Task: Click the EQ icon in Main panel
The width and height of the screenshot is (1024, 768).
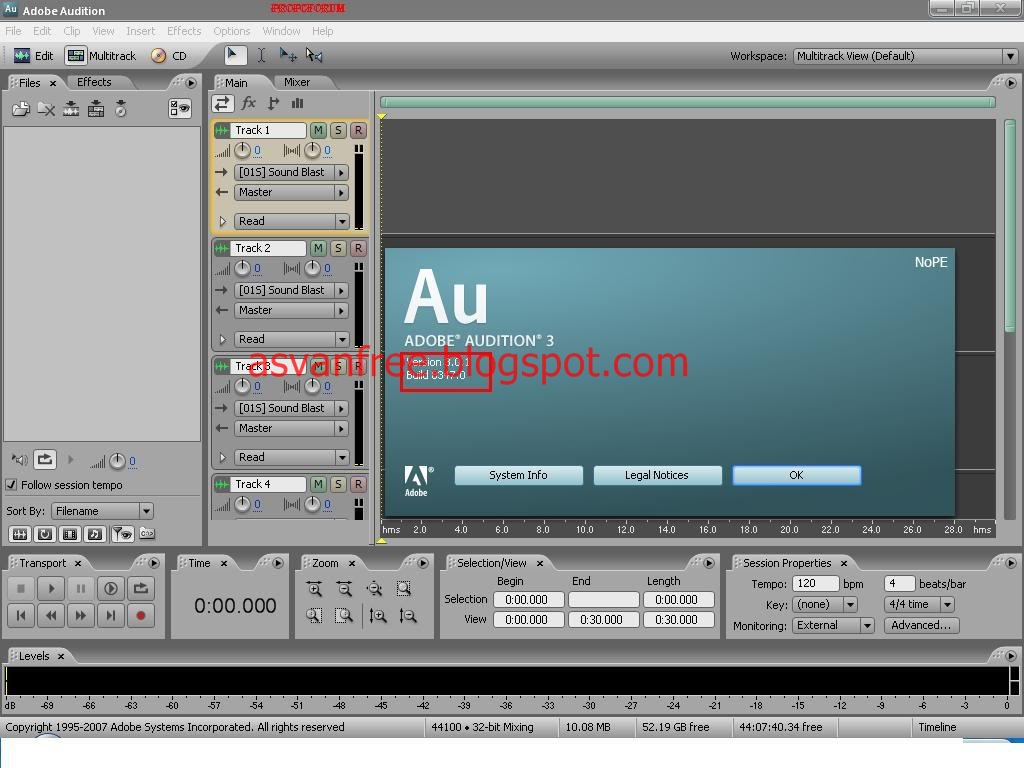Action: (298, 103)
